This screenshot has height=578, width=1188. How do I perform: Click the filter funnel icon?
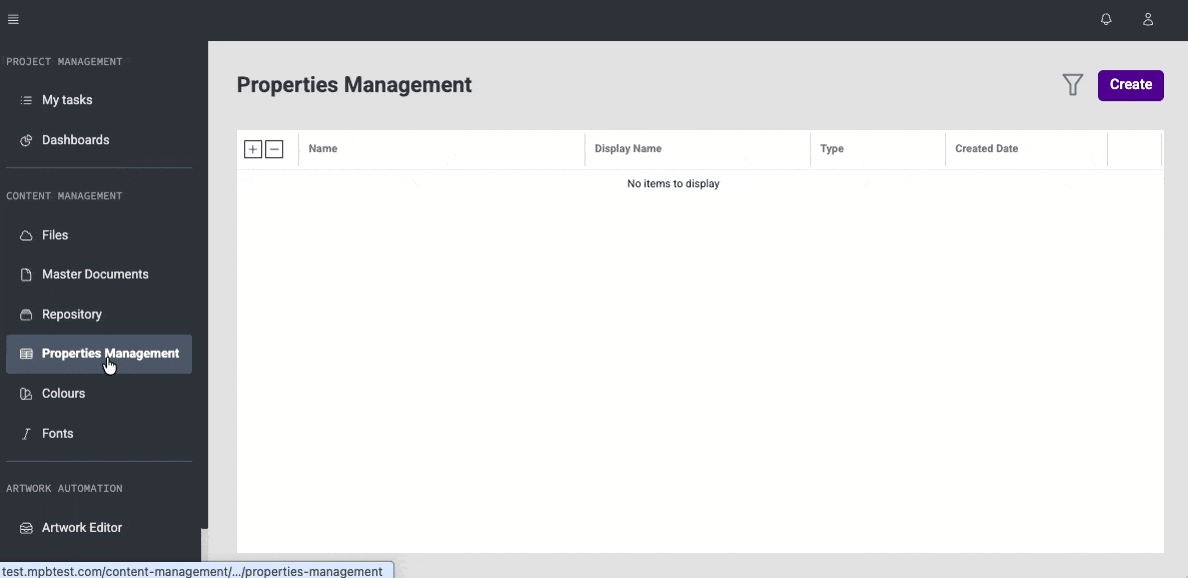pyautogui.click(x=1072, y=85)
